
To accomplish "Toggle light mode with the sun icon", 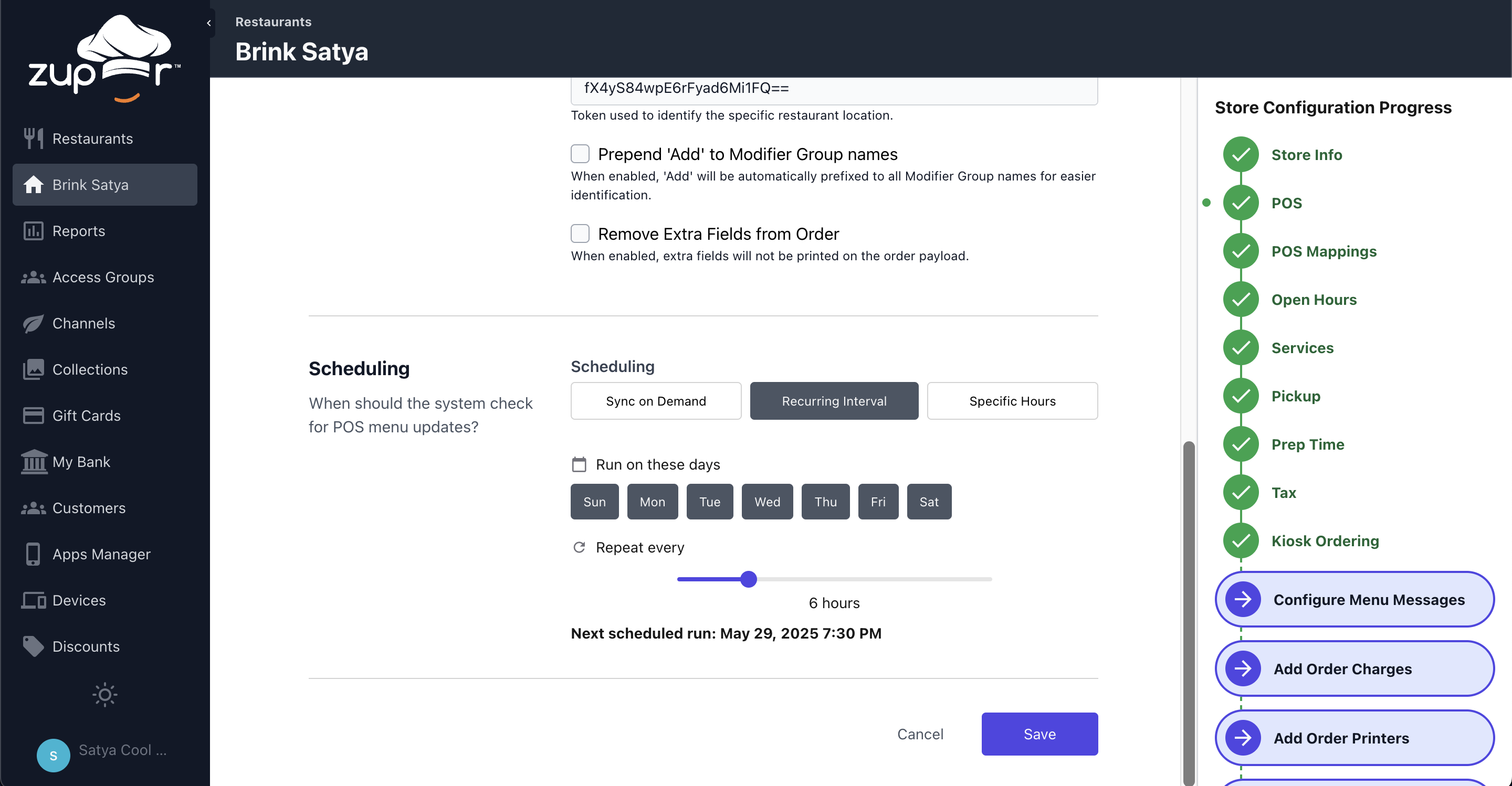I will [104, 695].
